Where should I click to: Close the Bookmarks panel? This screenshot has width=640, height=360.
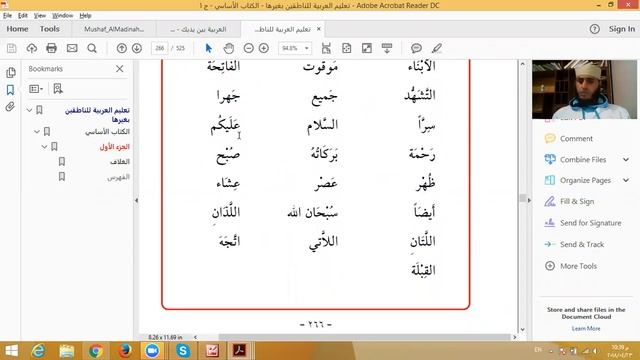pos(120,69)
